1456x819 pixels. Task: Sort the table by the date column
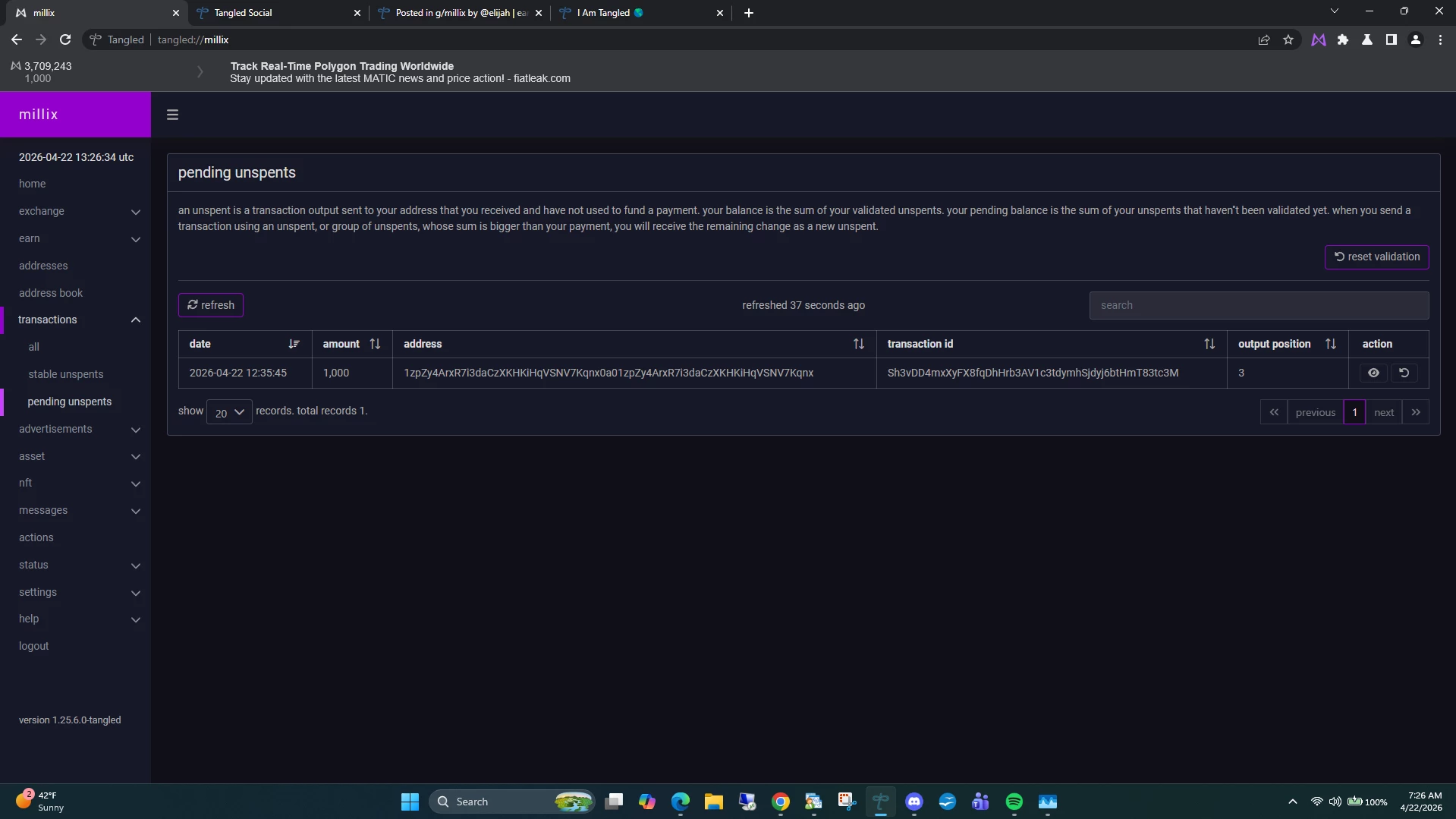click(294, 344)
